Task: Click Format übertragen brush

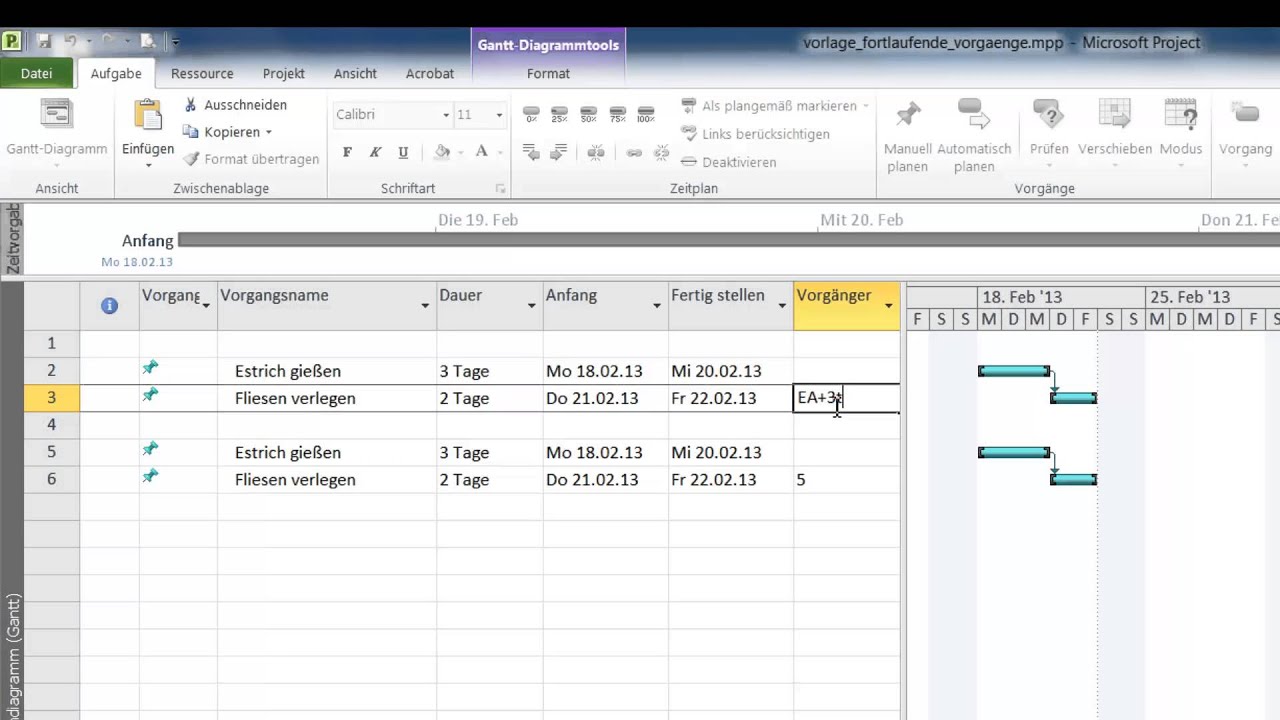Action: 251,159
